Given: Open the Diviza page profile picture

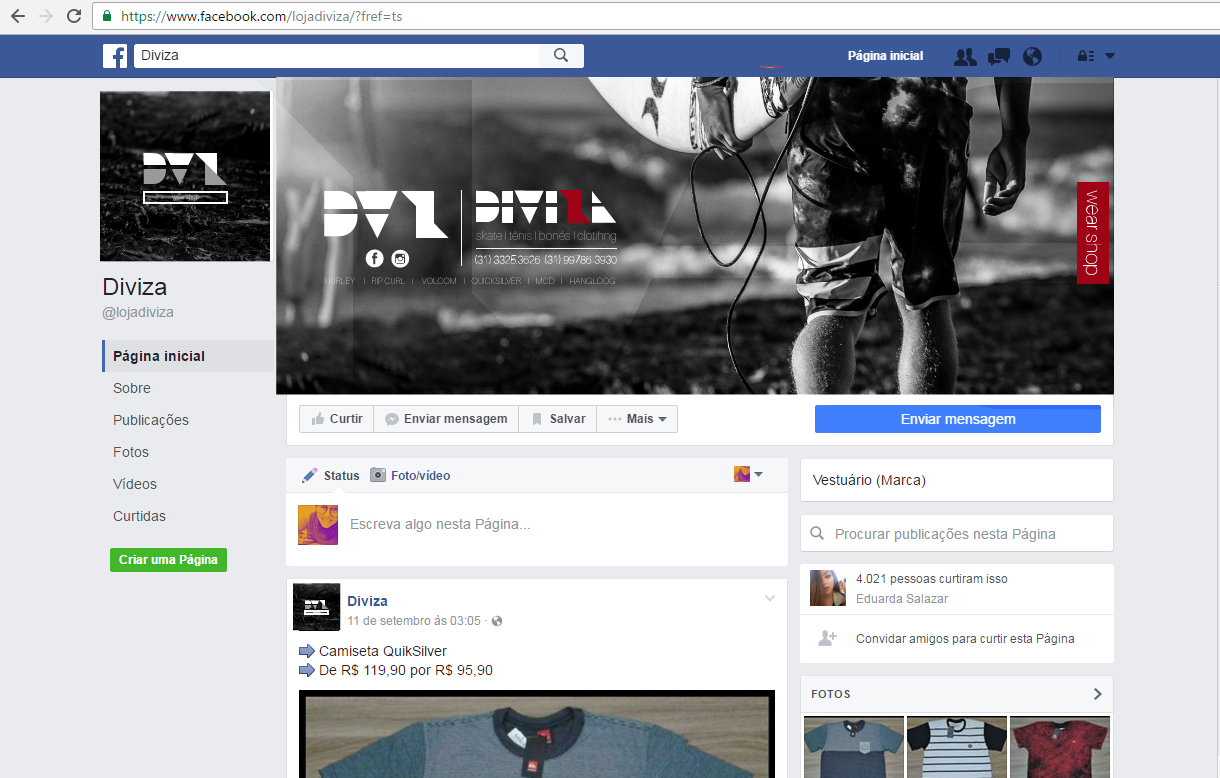Looking at the screenshot, I should [x=185, y=176].
